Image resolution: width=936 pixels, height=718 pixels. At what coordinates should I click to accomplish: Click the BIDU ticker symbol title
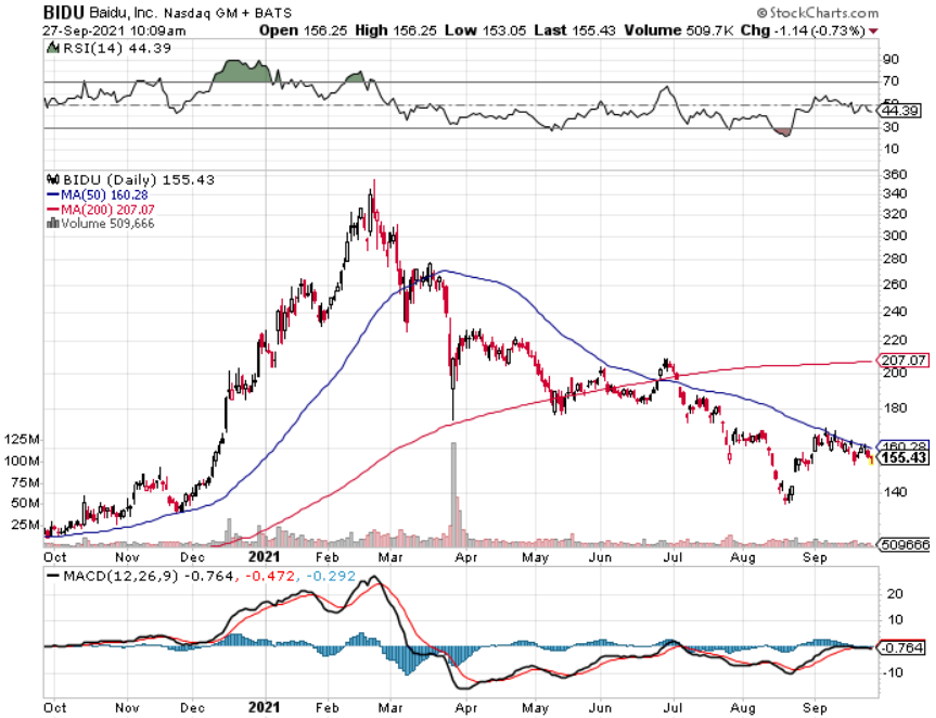[63, 13]
